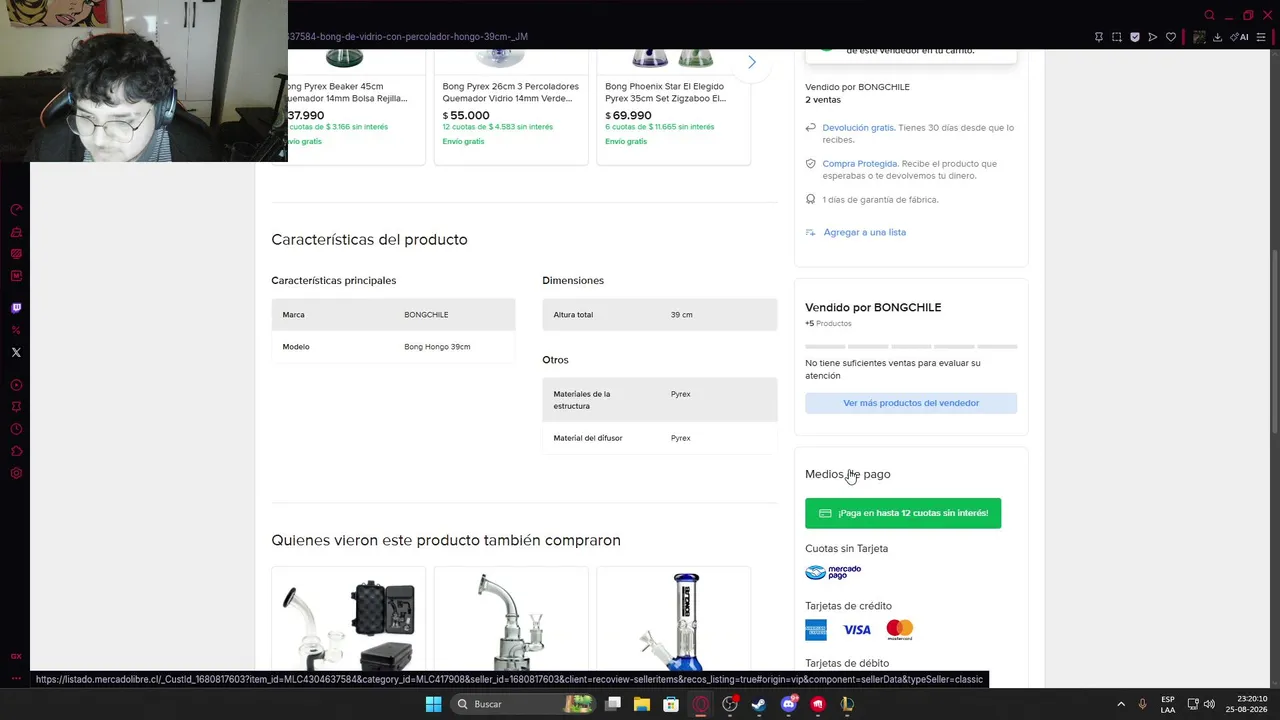1280x720 pixels.
Task: Click the Devolución gratis link
Action: point(858,127)
